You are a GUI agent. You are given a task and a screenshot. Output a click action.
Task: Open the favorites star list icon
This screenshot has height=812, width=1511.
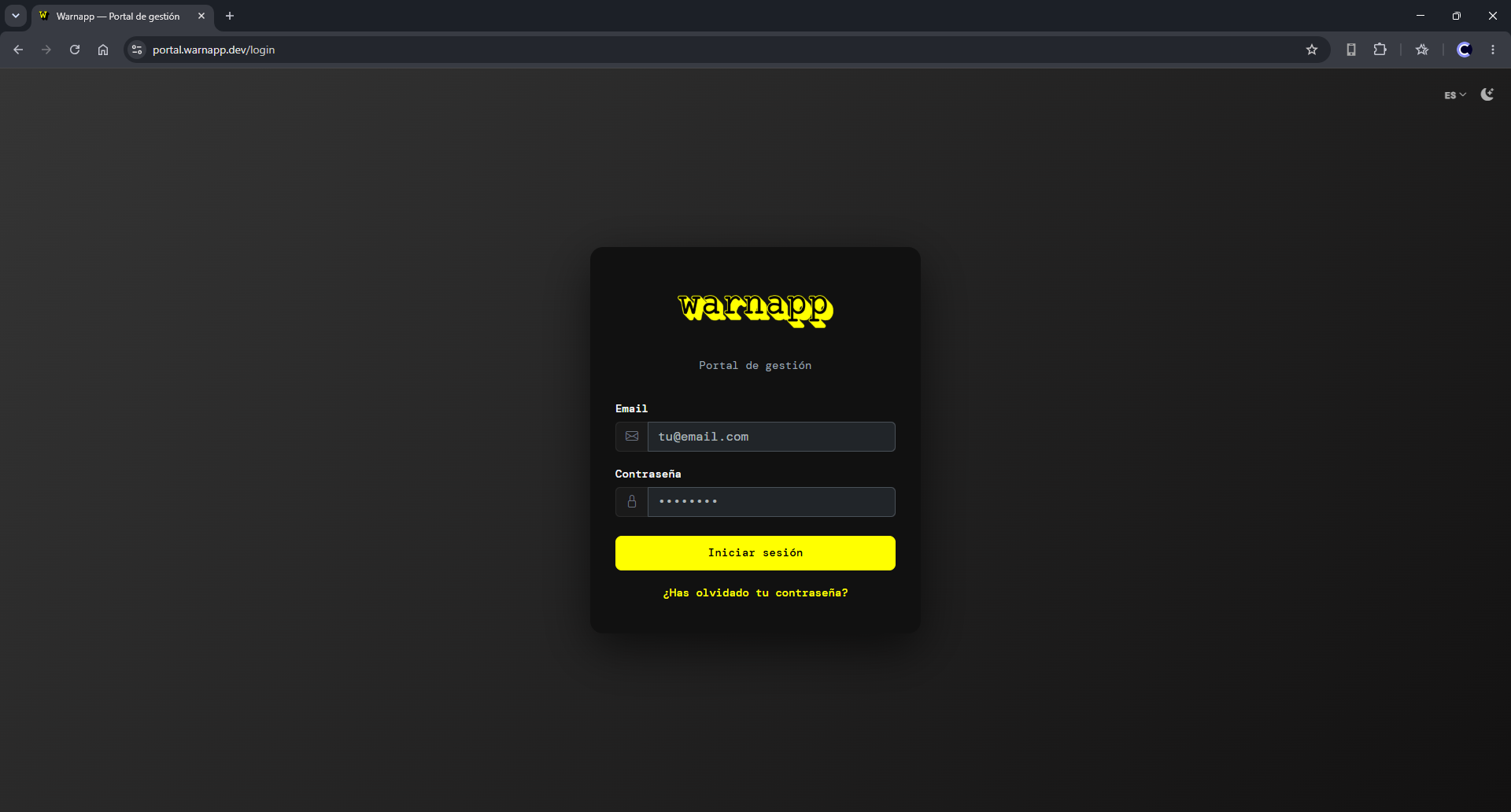(1422, 50)
